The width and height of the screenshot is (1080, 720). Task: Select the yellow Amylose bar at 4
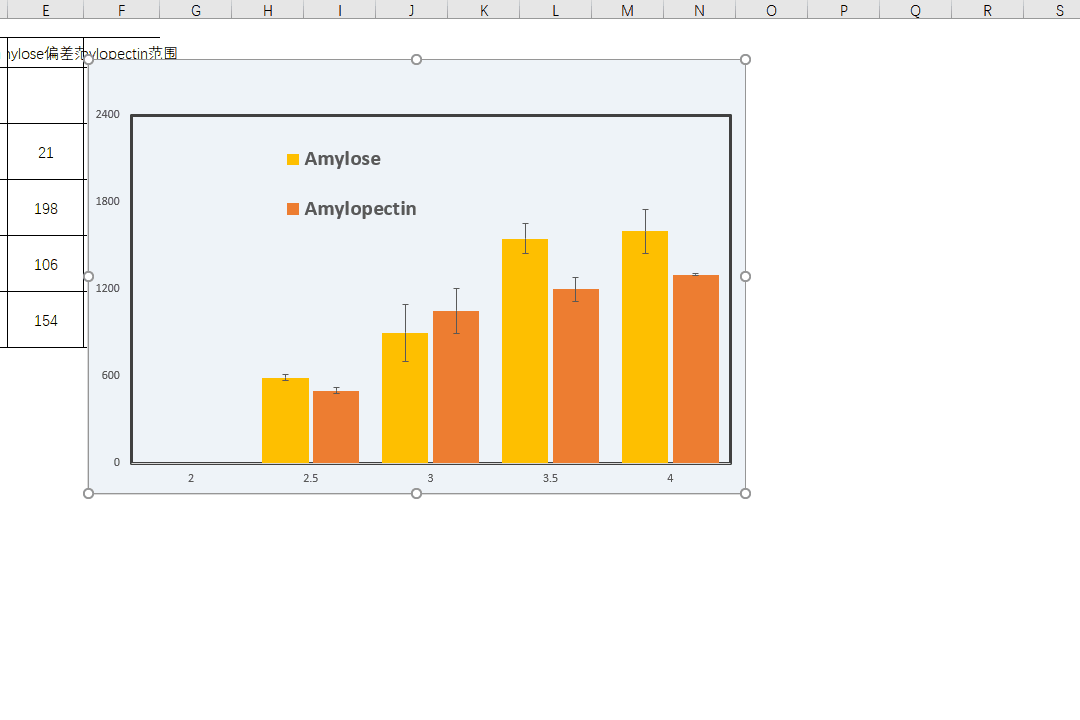coord(645,347)
